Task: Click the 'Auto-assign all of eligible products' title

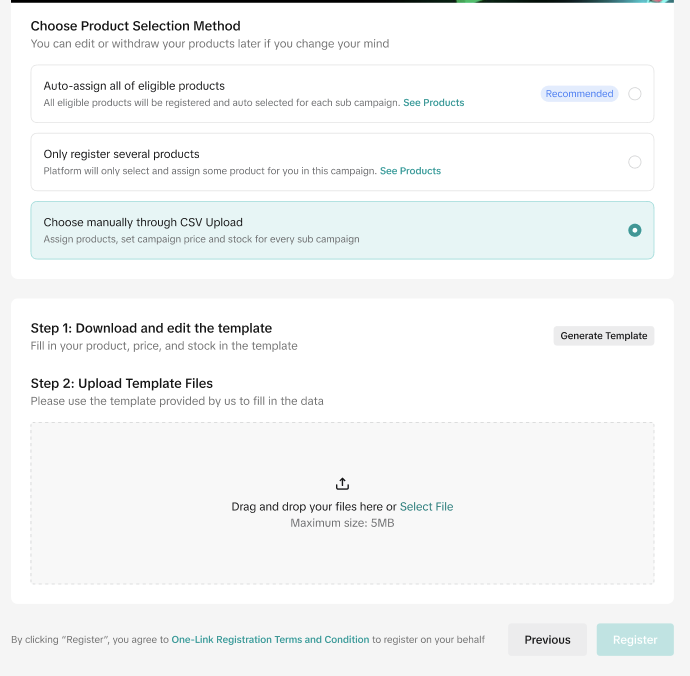Action: 134,86
